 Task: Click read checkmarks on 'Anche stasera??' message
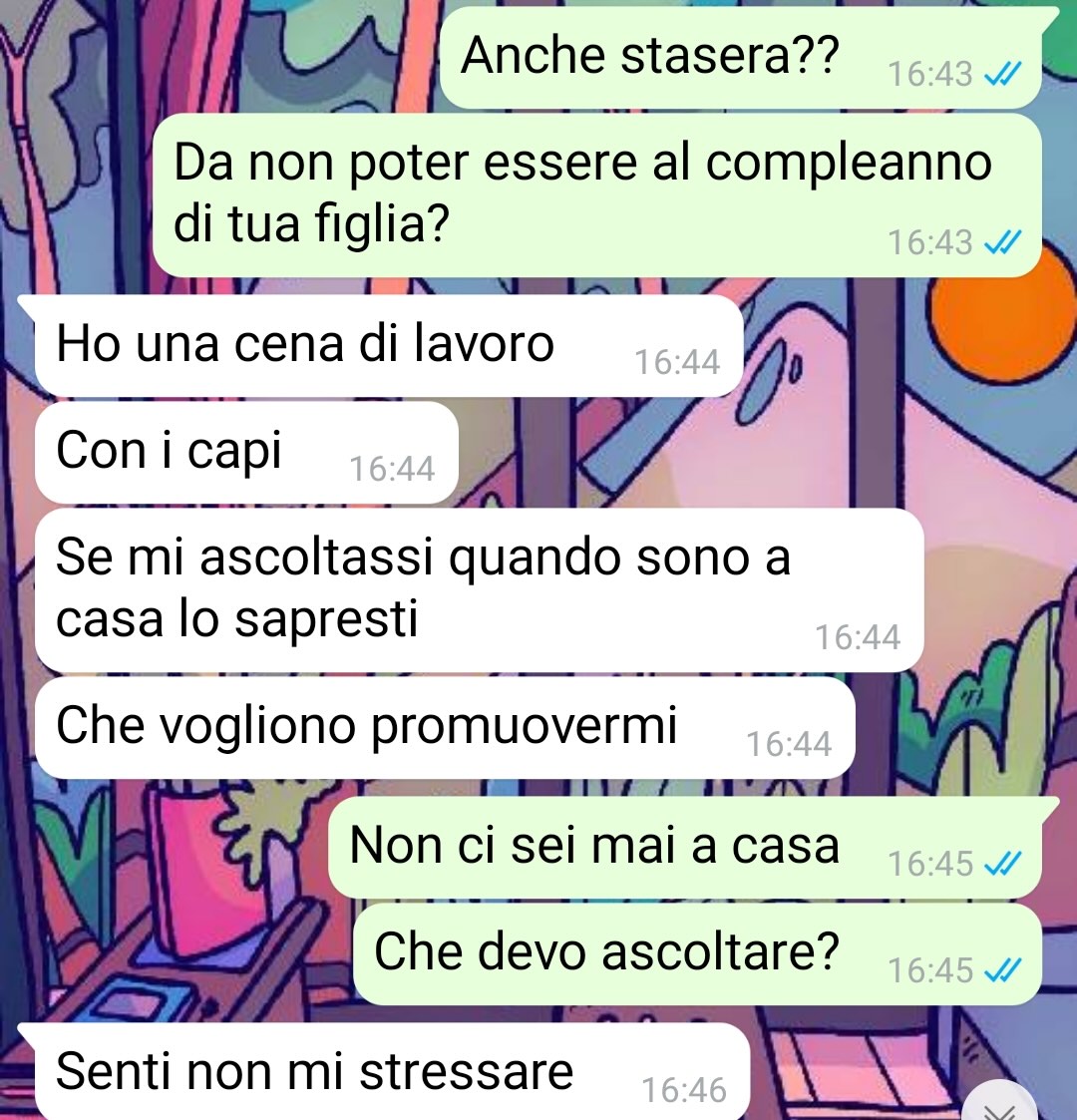point(1003,74)
